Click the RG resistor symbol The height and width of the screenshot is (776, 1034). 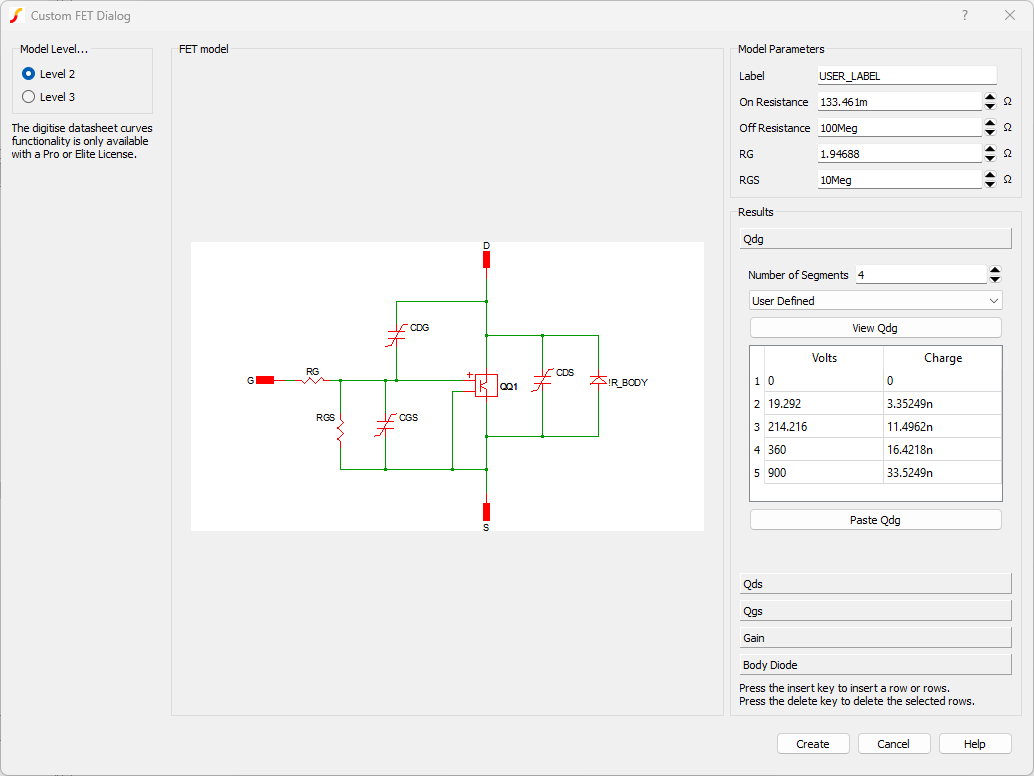pos(313,380)
